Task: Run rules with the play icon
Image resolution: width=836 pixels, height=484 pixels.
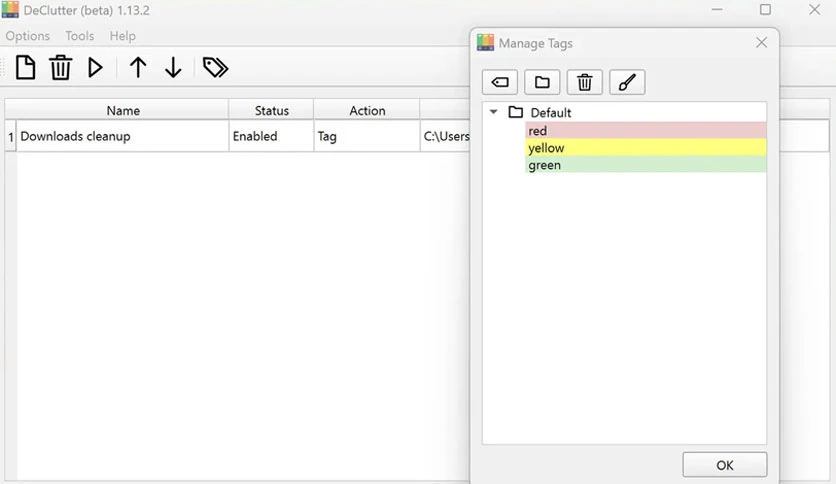Action: [95, 68]
